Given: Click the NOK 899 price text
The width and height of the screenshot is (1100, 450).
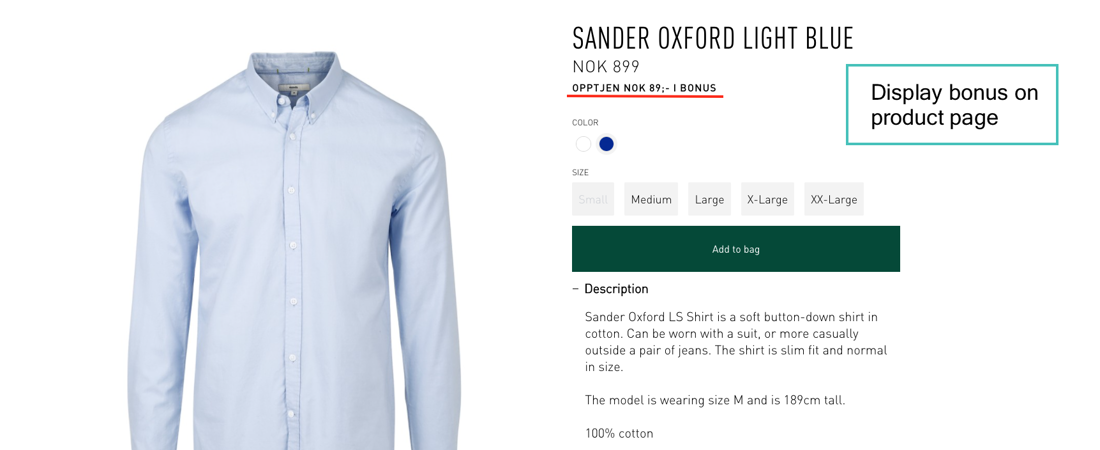Looking at the screenshot, I should pyautogui.click(x=606, y=67).
